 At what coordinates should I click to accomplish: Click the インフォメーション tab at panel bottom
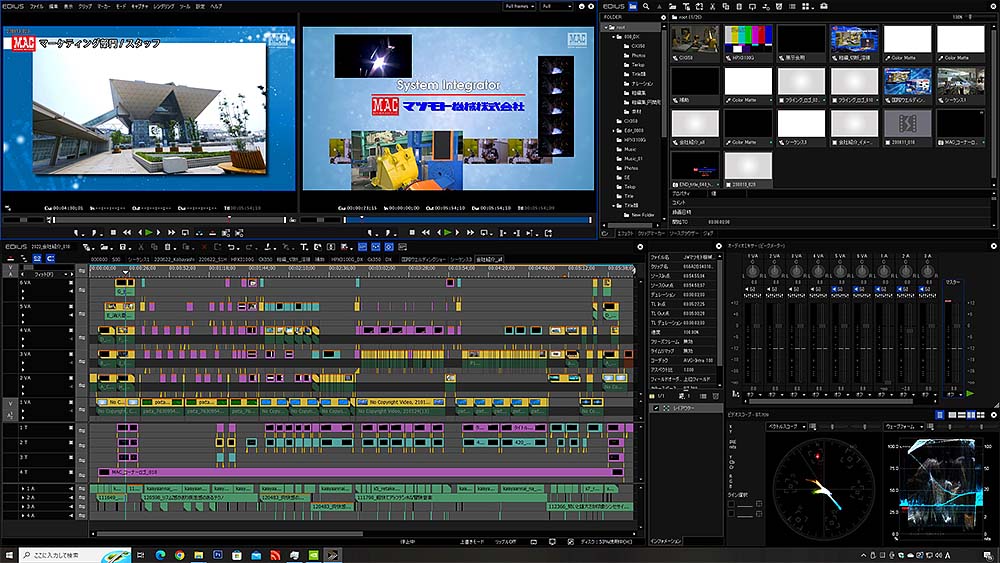(666, 541)
